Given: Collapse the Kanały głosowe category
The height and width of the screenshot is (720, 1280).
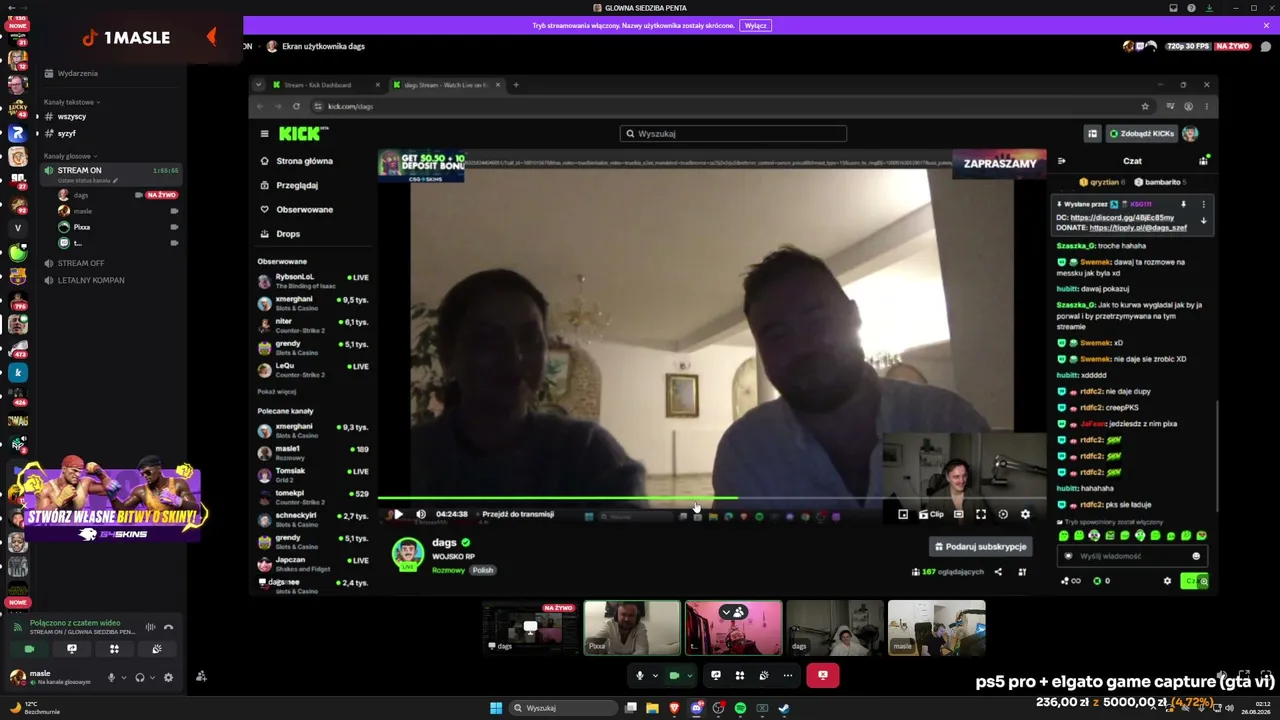Looking at the screenshot, I should (x=69, y=156).
